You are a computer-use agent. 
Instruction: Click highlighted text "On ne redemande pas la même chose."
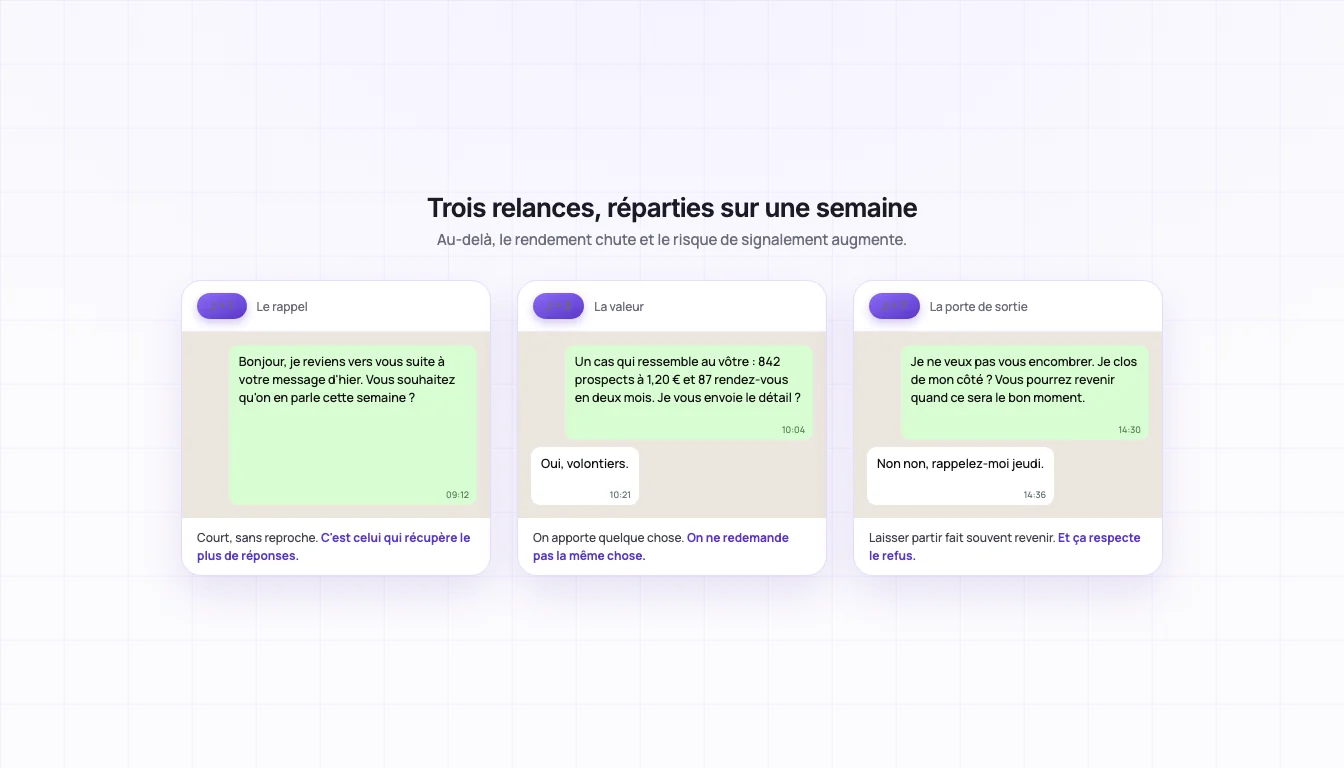coord(661,547)
